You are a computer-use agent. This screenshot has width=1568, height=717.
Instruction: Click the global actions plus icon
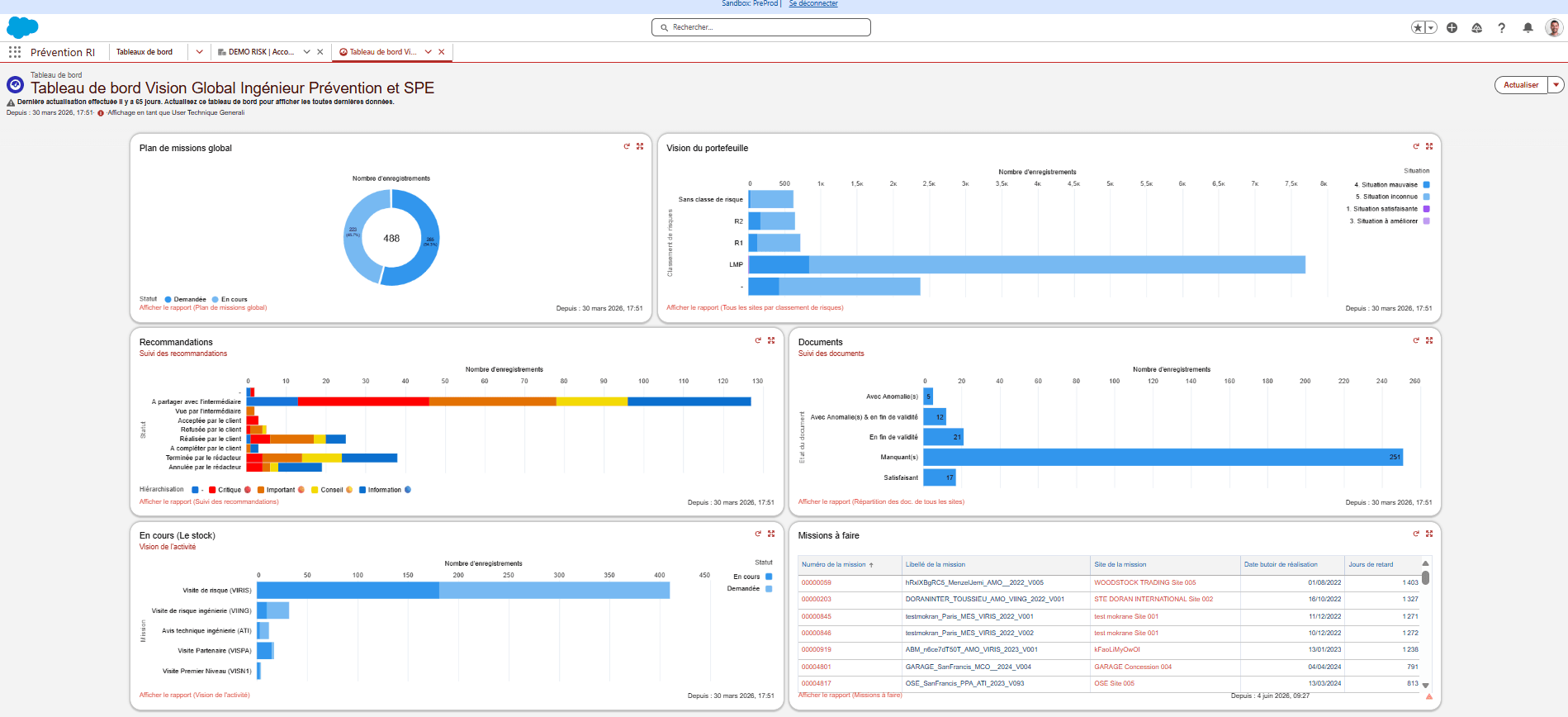point(1452,28)
